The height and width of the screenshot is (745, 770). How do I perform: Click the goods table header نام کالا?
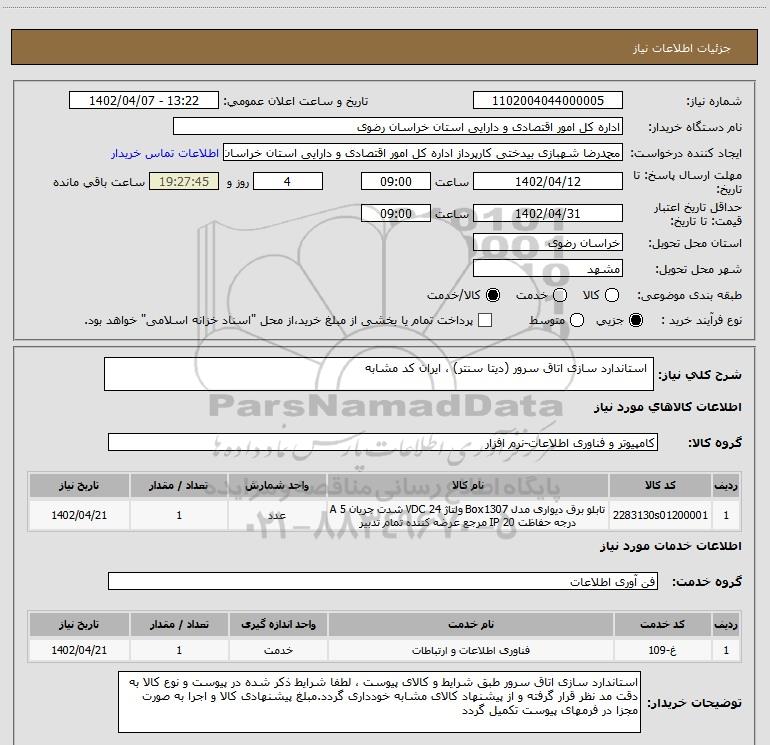468,485
